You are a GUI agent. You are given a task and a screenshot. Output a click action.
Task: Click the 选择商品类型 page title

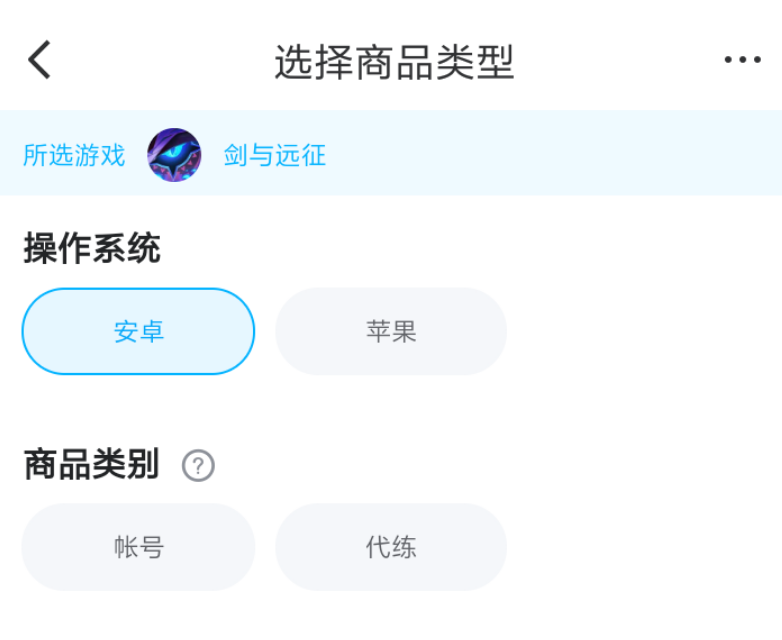(x=394, y=63)
